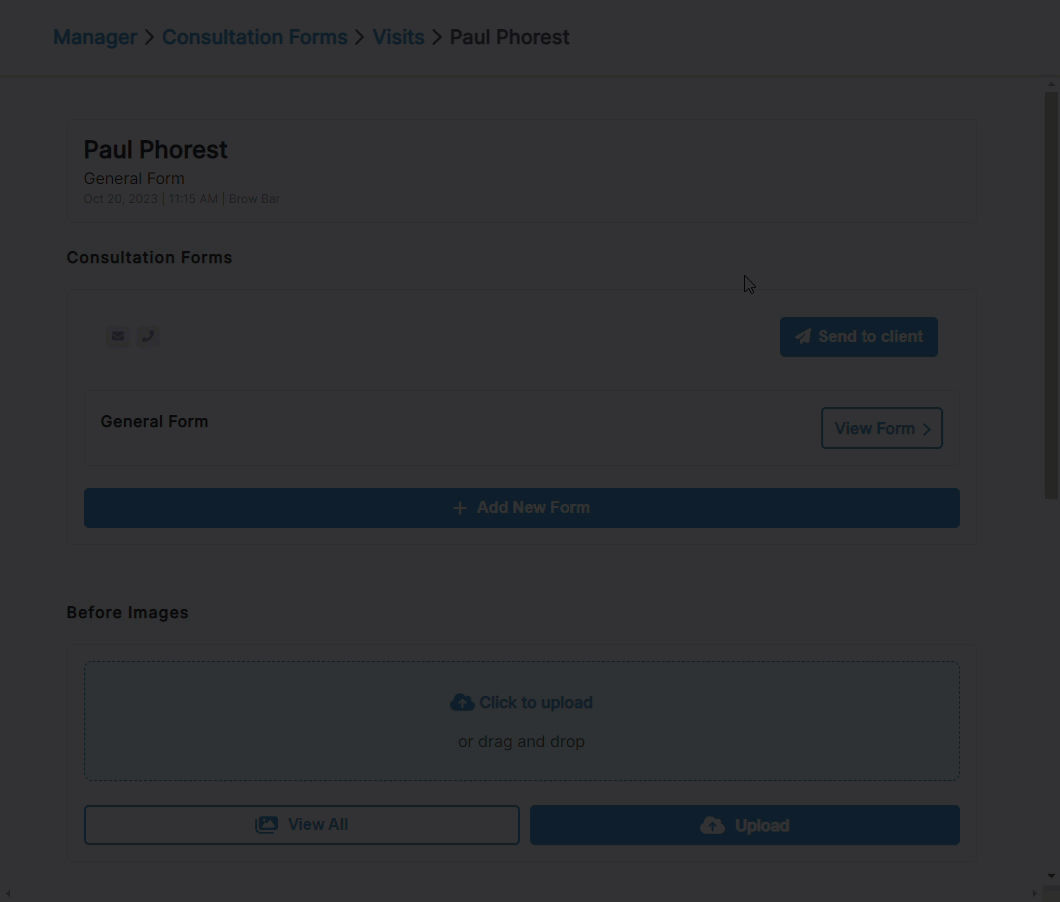This screenshot has width=1060, height=902.
Task: Click the plus Add New Form button
Action: (x=522, y=508)
